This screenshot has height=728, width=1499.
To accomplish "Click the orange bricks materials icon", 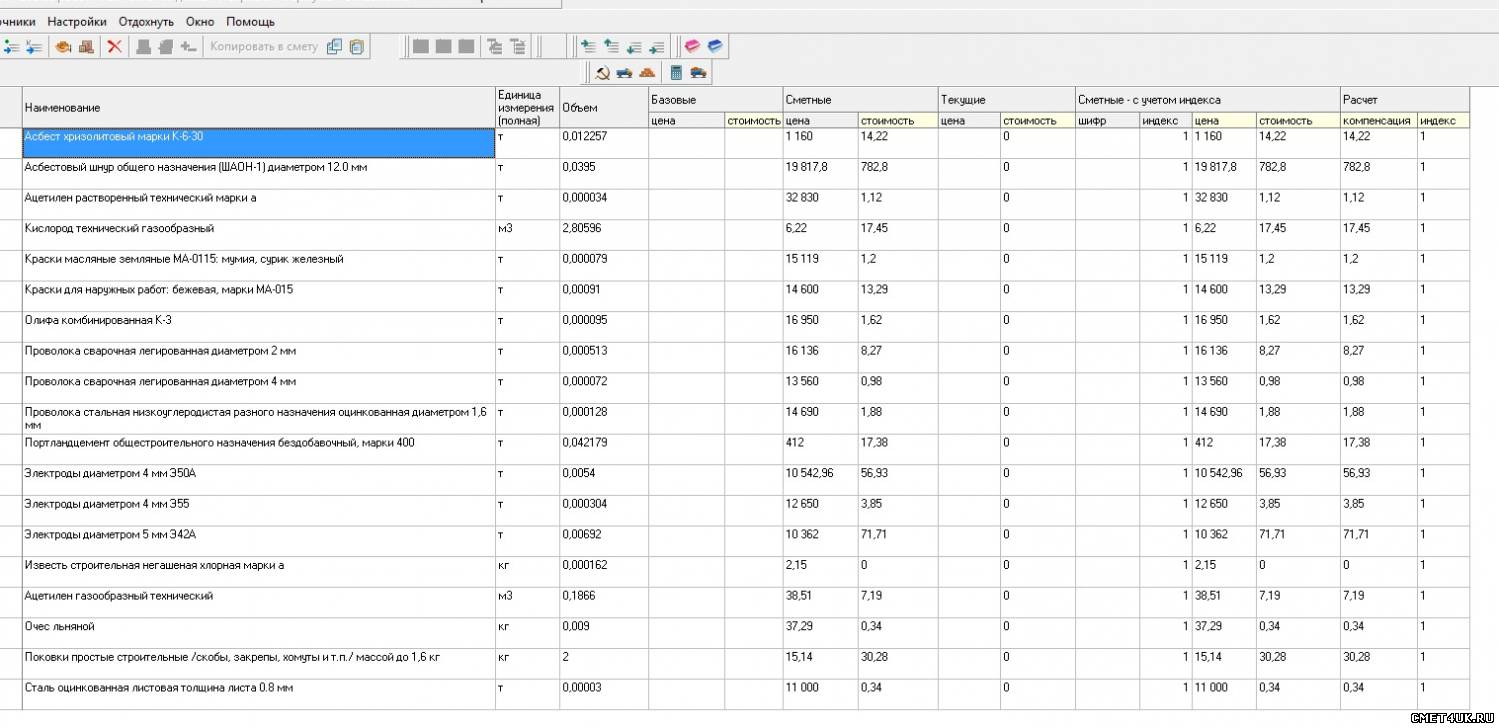I will tap(647, 73).
